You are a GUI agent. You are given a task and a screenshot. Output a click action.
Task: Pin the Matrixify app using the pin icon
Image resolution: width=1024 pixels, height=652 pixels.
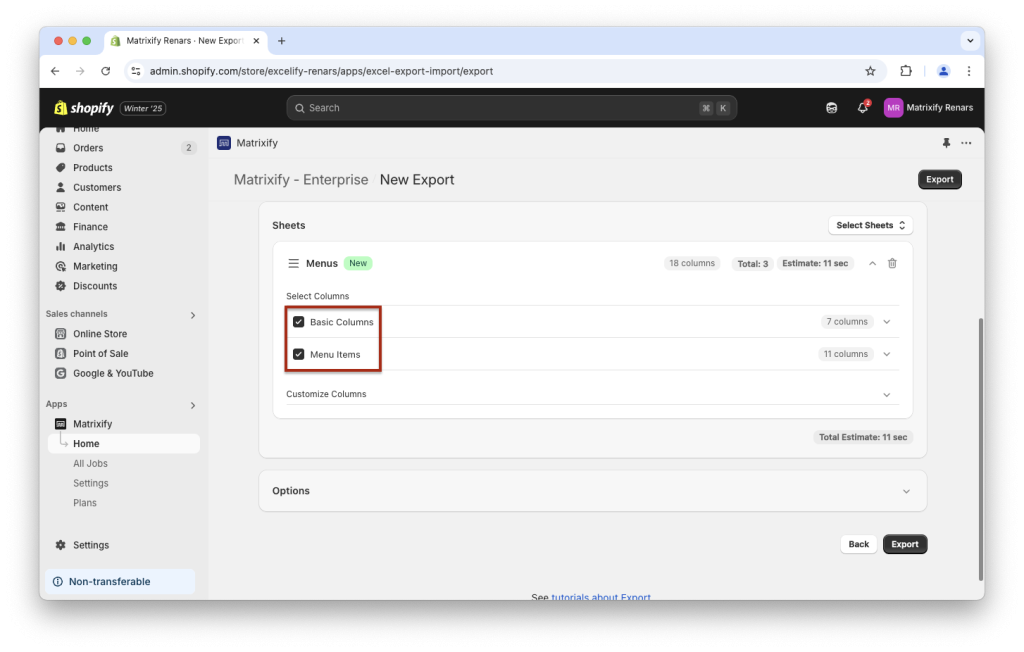(x=946, y=143)
